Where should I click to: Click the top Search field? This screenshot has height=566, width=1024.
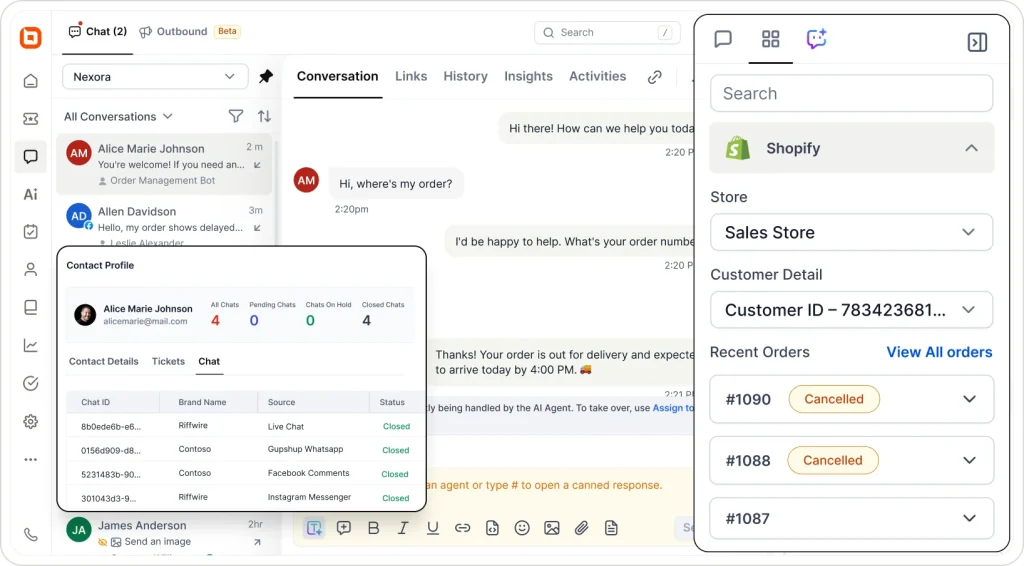pos(607,33)
